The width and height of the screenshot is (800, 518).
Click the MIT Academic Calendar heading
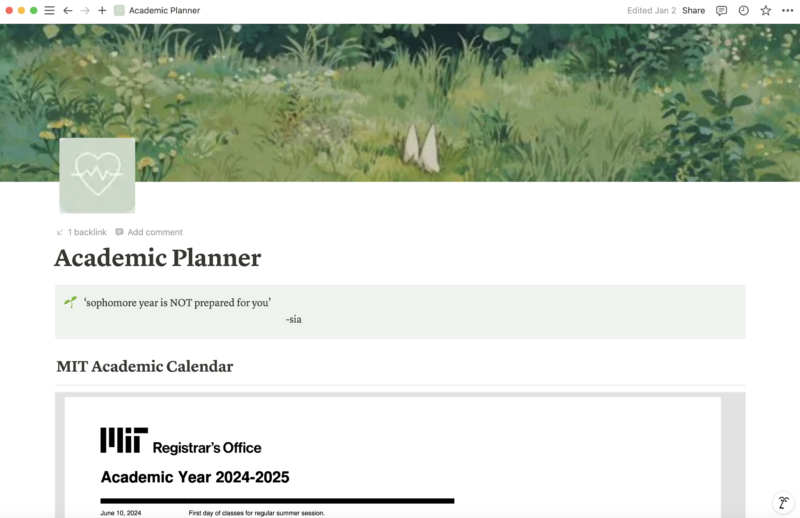(145, 366)
